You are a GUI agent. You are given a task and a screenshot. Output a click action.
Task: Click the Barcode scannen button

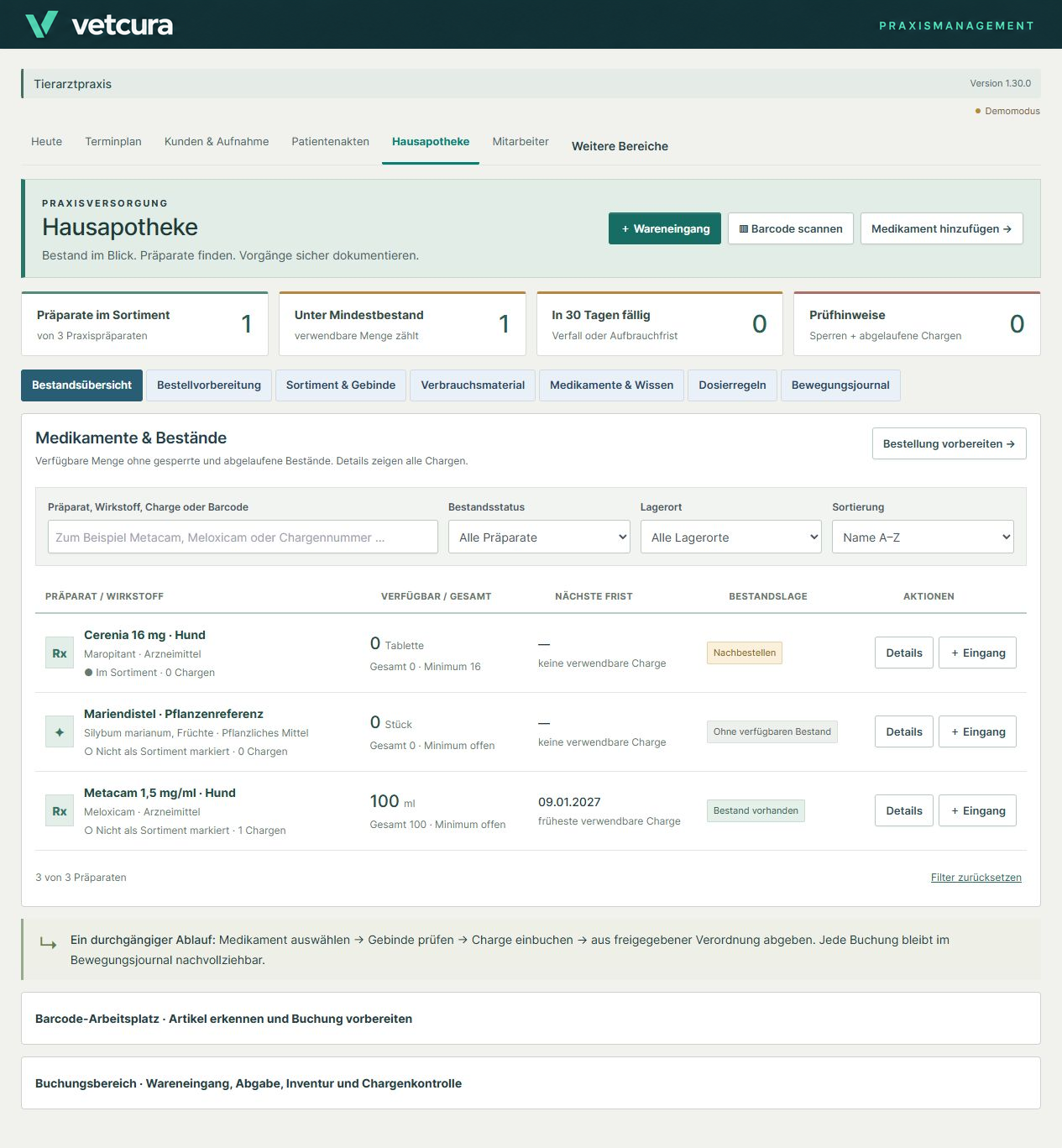click(x=791, y=228)
